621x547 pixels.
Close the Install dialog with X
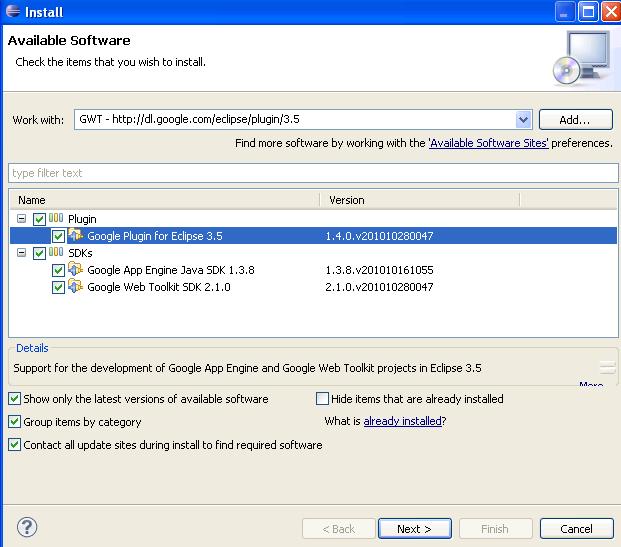point(611,11)
